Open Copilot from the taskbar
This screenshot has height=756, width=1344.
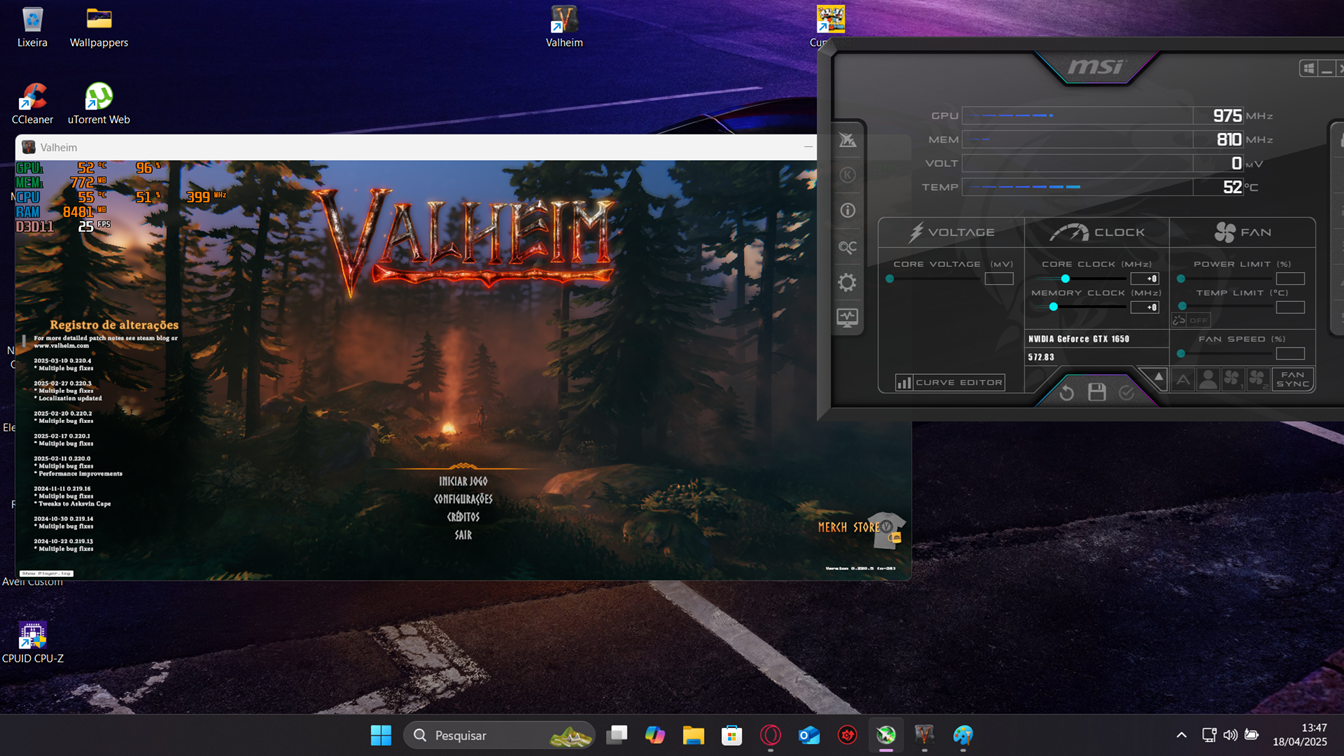tap(655, 735)
